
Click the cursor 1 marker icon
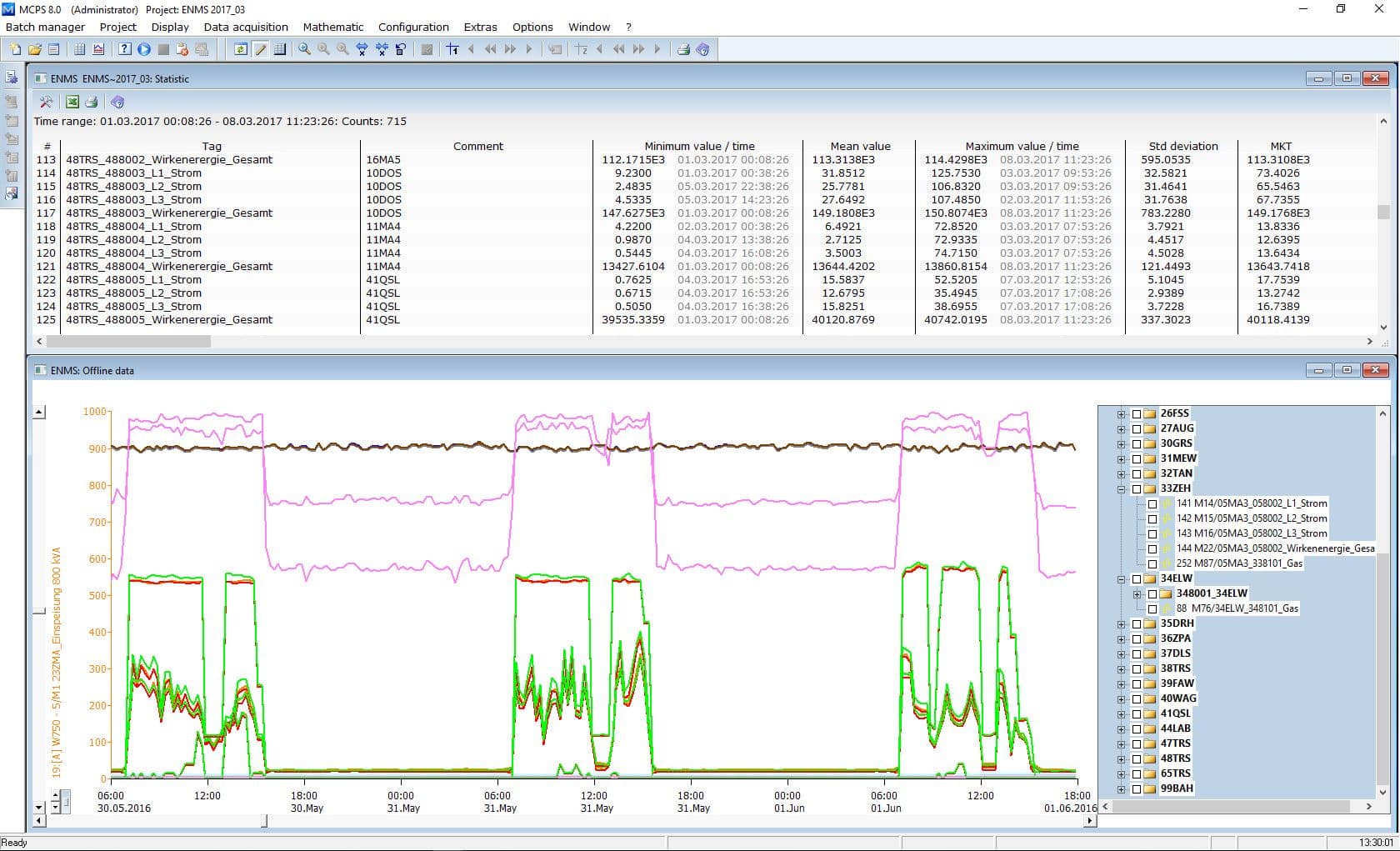pos(452,49)
